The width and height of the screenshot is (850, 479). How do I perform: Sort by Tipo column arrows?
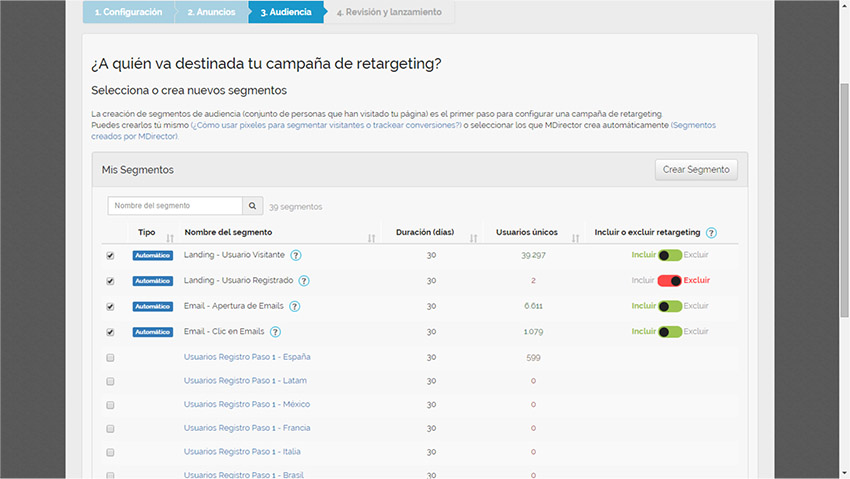170,238
